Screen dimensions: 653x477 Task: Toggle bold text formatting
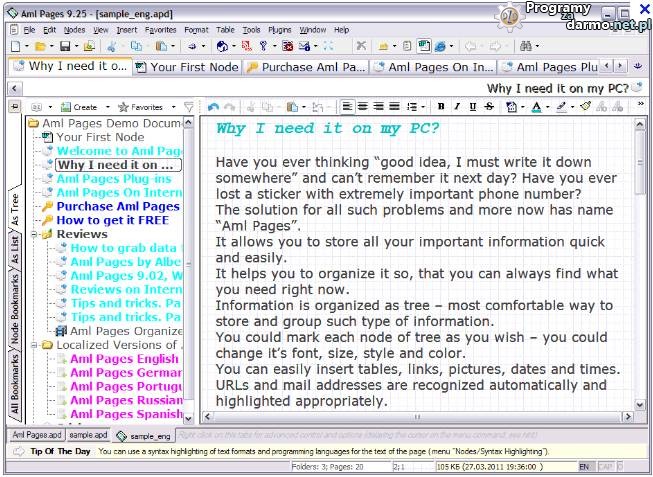point(441,107)
